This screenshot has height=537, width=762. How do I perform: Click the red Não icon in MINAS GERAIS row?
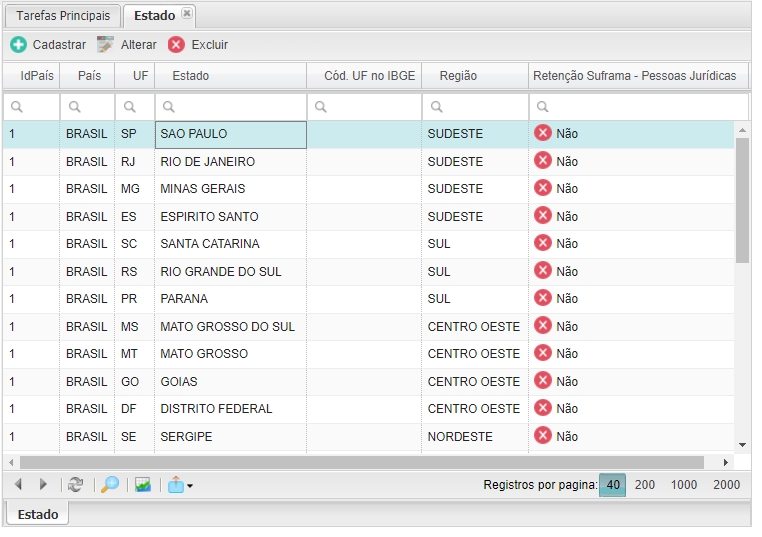[x=543, y=188]
